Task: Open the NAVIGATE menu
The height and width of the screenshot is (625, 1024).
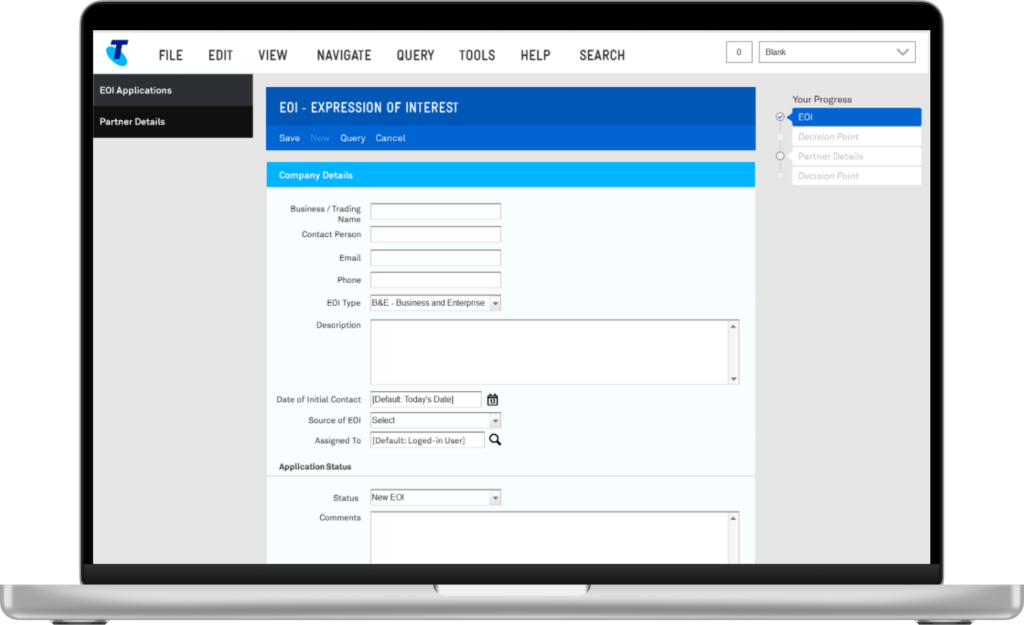Action: click(x=343, y=55)
